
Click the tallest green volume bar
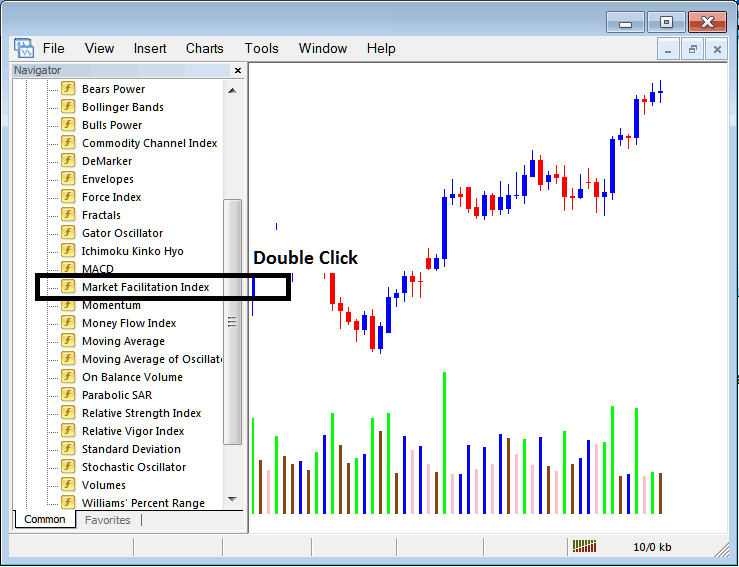[444, 443]
